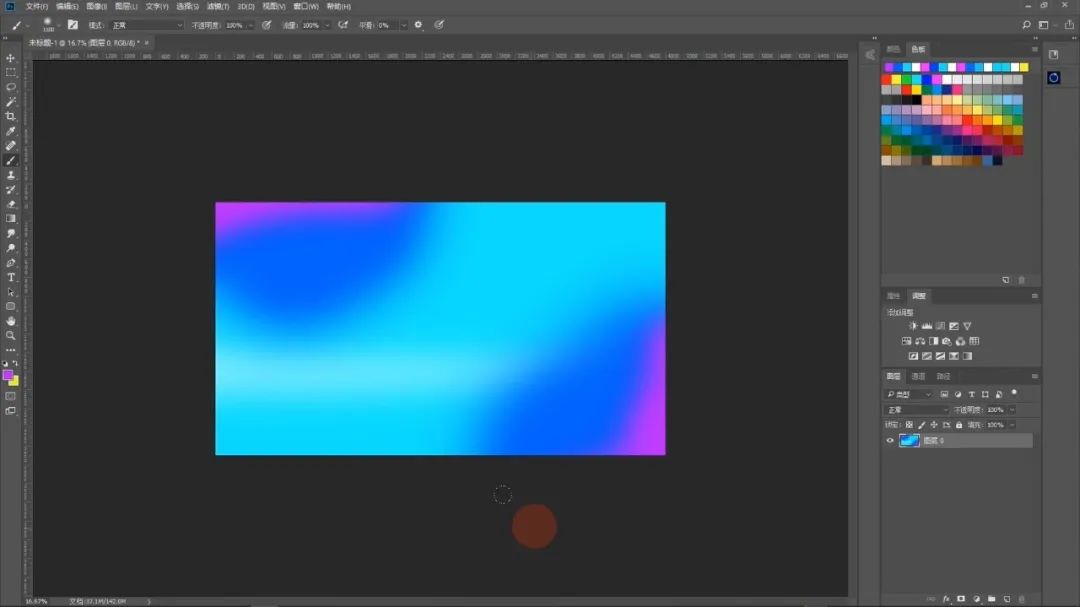
Task: Open the 图层(L) menu
Action: (126, 6)
